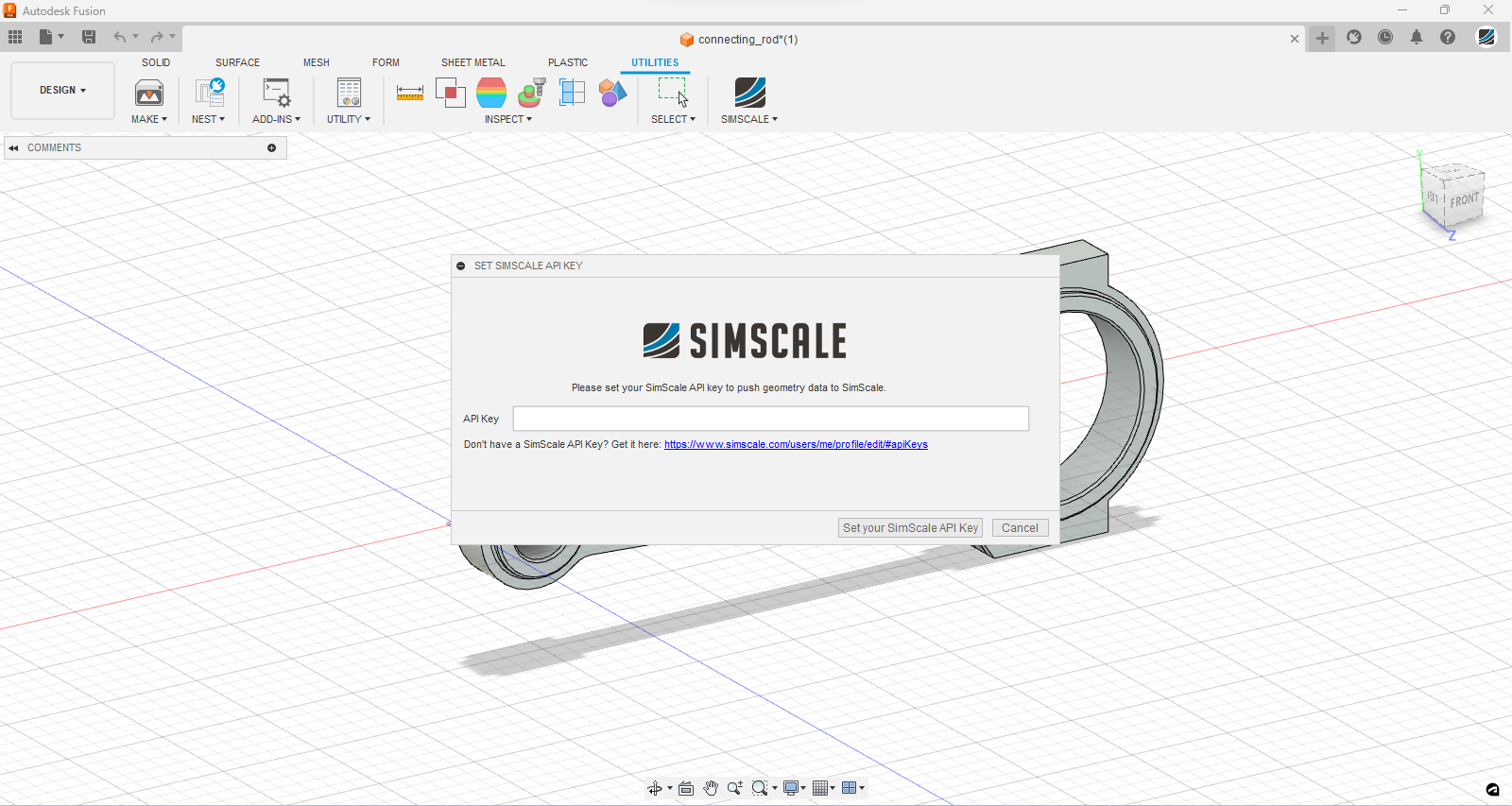Screen dimensions: 1512x806
Task: Activate the Pan hand tool
Action: coord(711,788)
